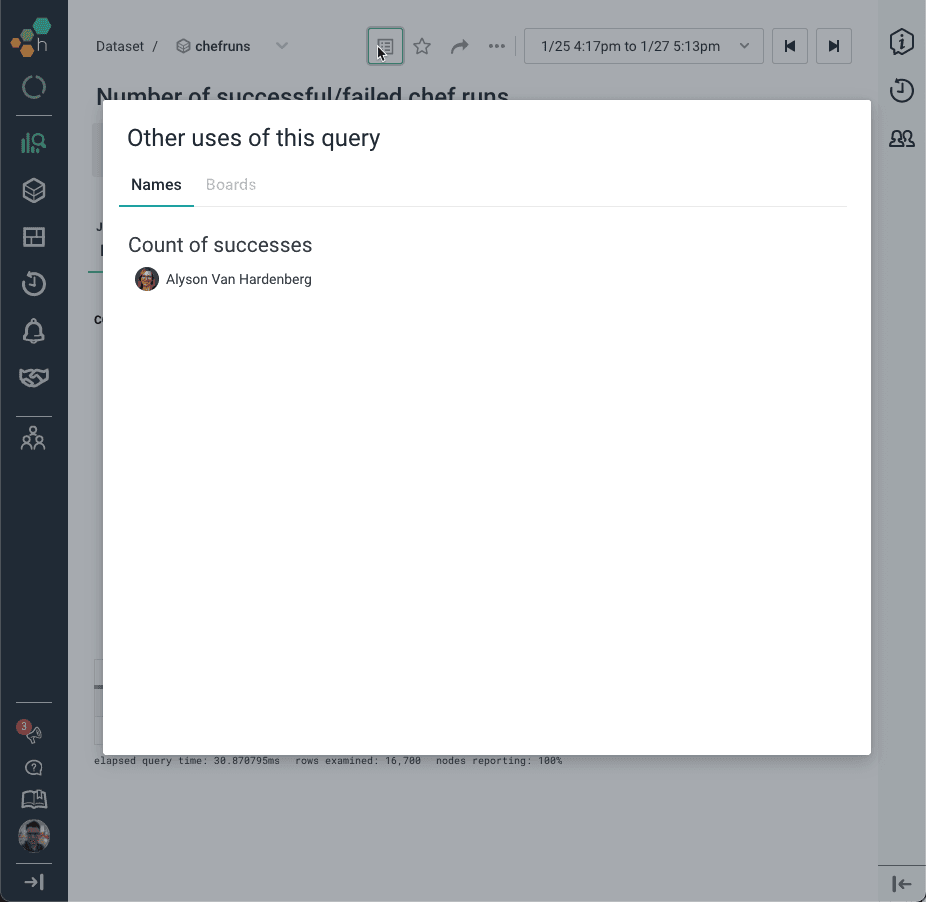Click the Count of successes query name

[x=220, y=245]
